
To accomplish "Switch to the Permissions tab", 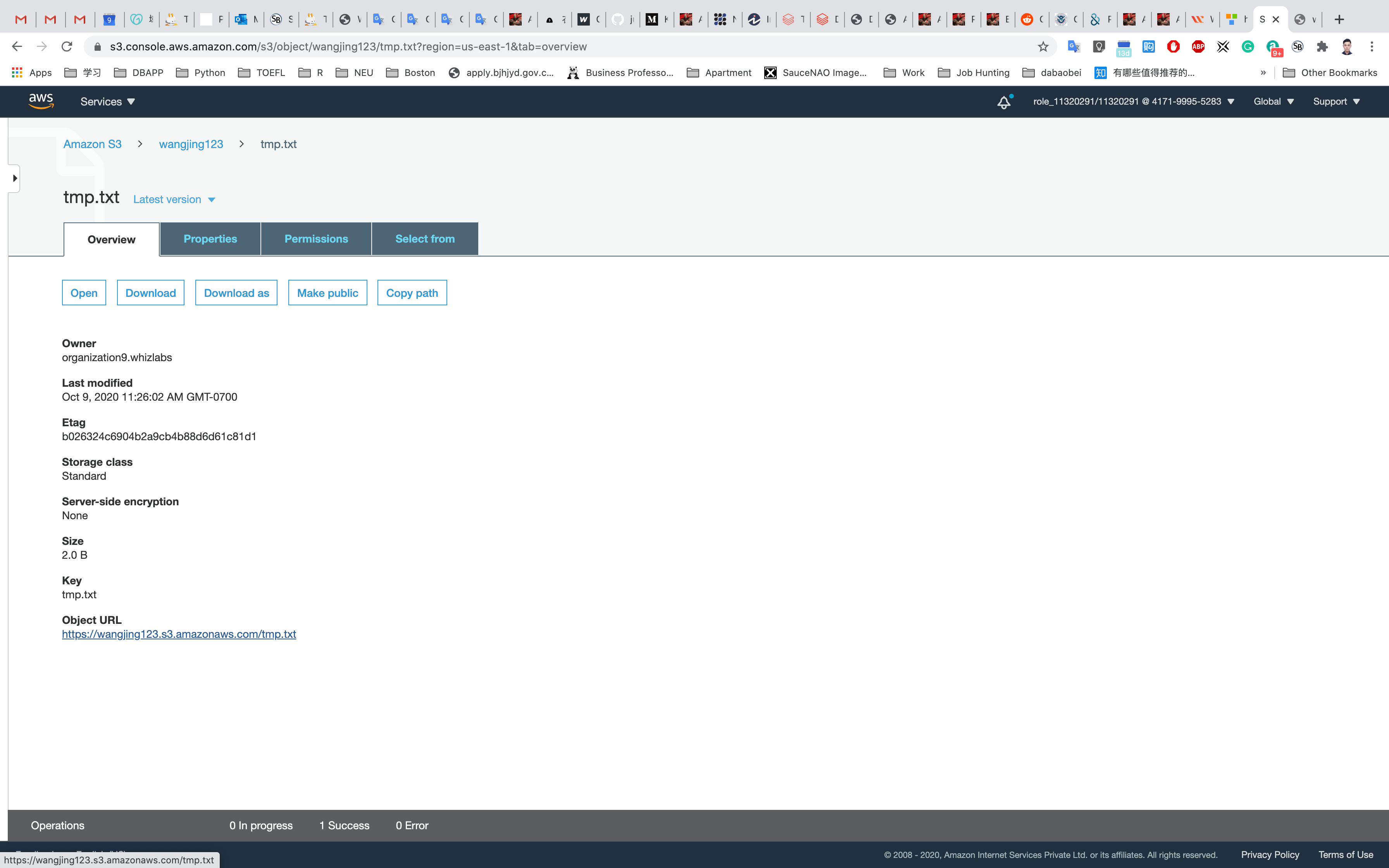I will tap(316, 239).
